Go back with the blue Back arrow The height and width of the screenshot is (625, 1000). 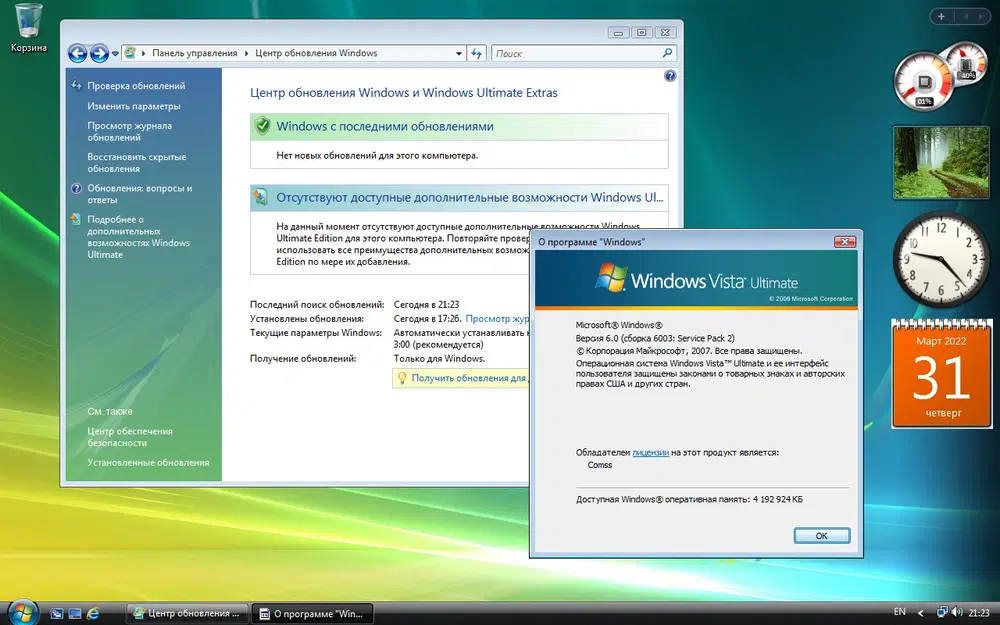pos(77,54)
